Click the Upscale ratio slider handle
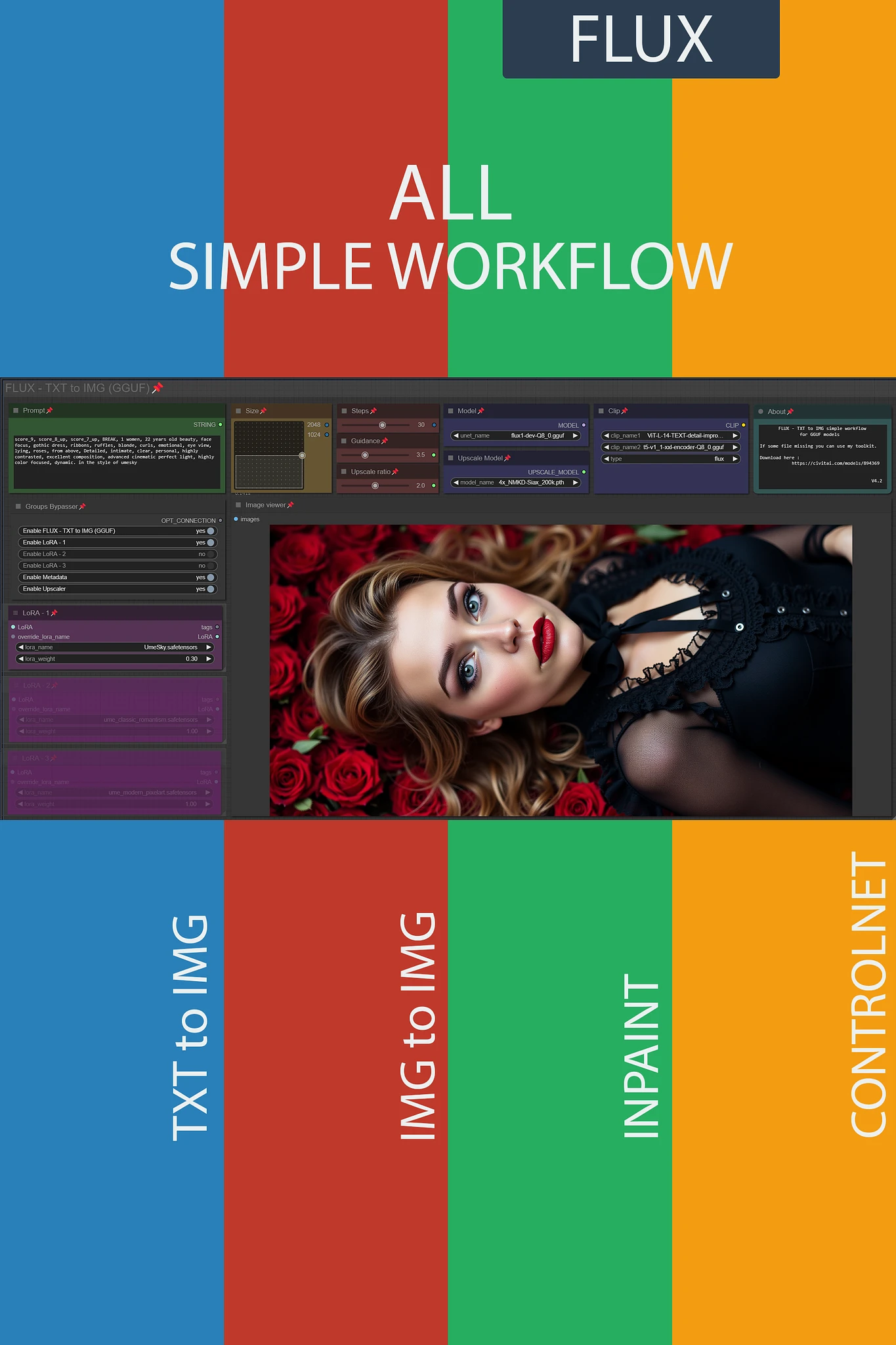The image size is (896, 1345). pyautogui.click(x=375, y=486)
